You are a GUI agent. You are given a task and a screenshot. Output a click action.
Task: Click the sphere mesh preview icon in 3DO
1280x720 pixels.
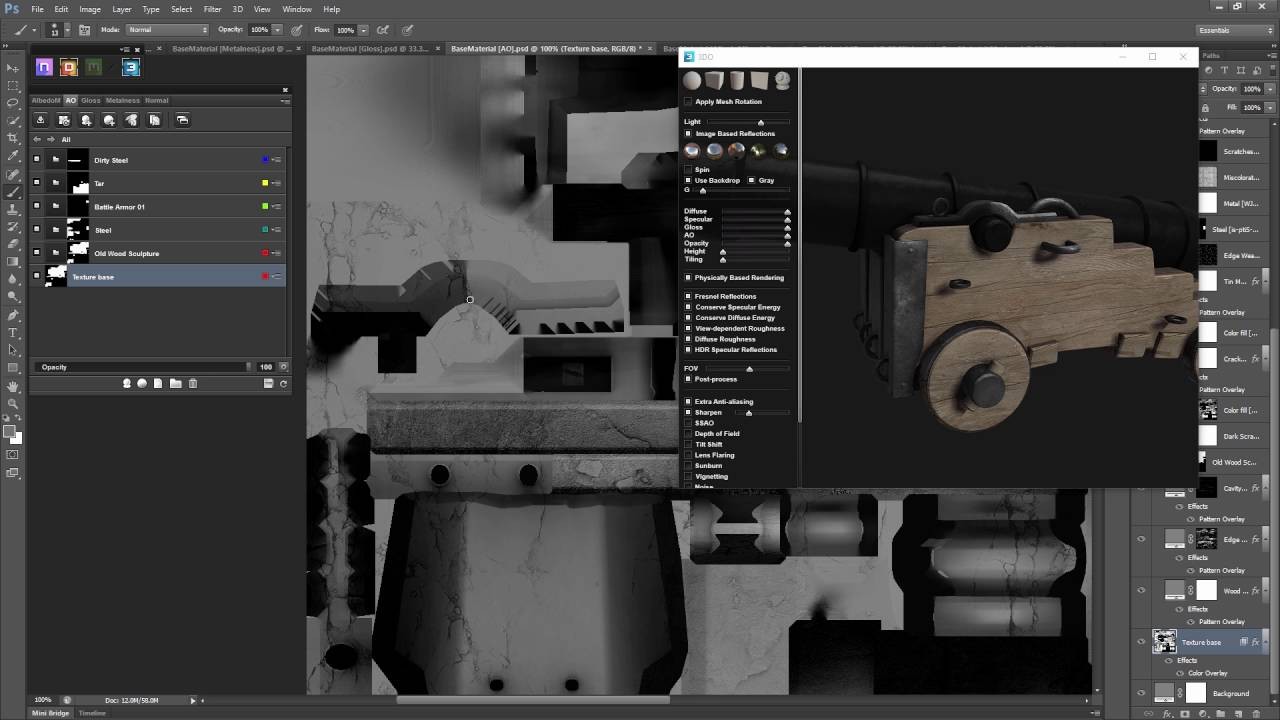(692, 81)
